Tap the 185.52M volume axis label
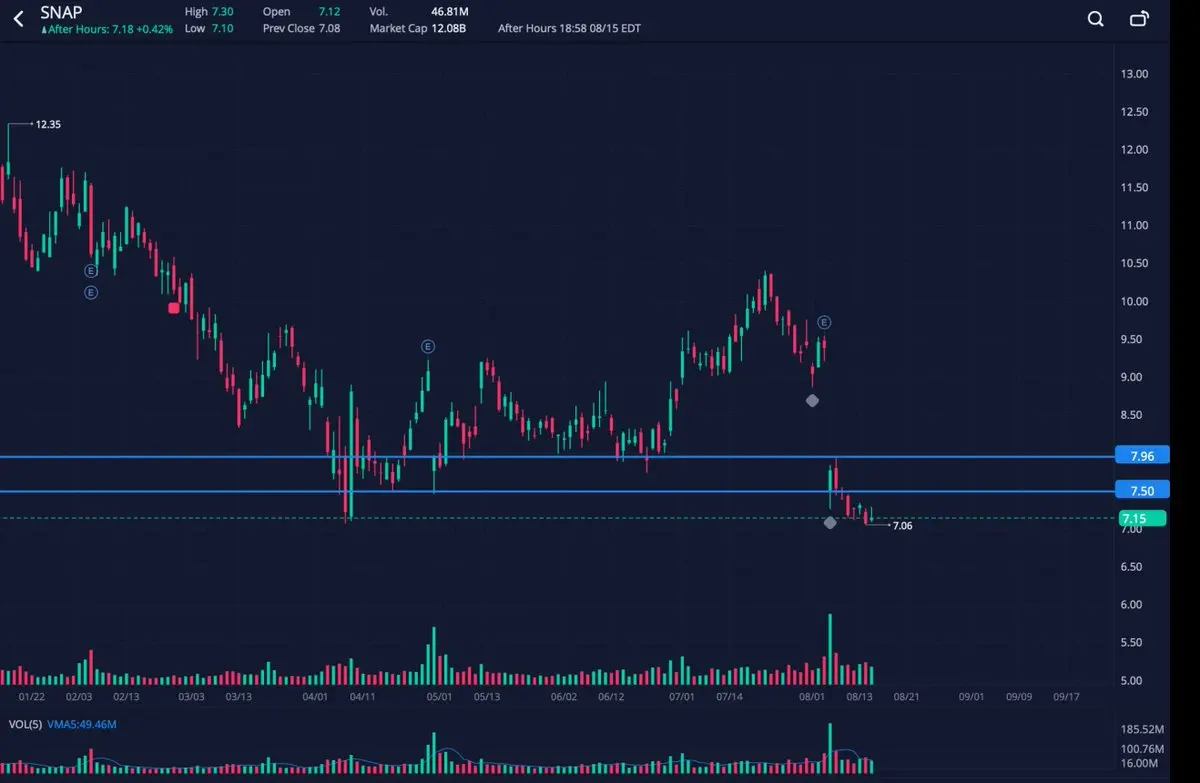The image size is (1200, 783). (1144, 729)
